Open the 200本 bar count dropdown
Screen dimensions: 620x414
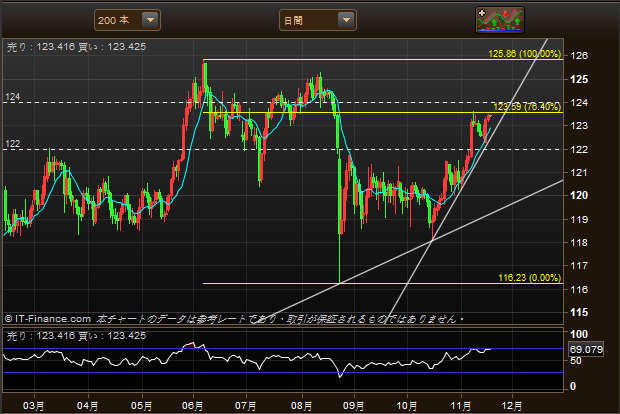click(x=127, y=20)
